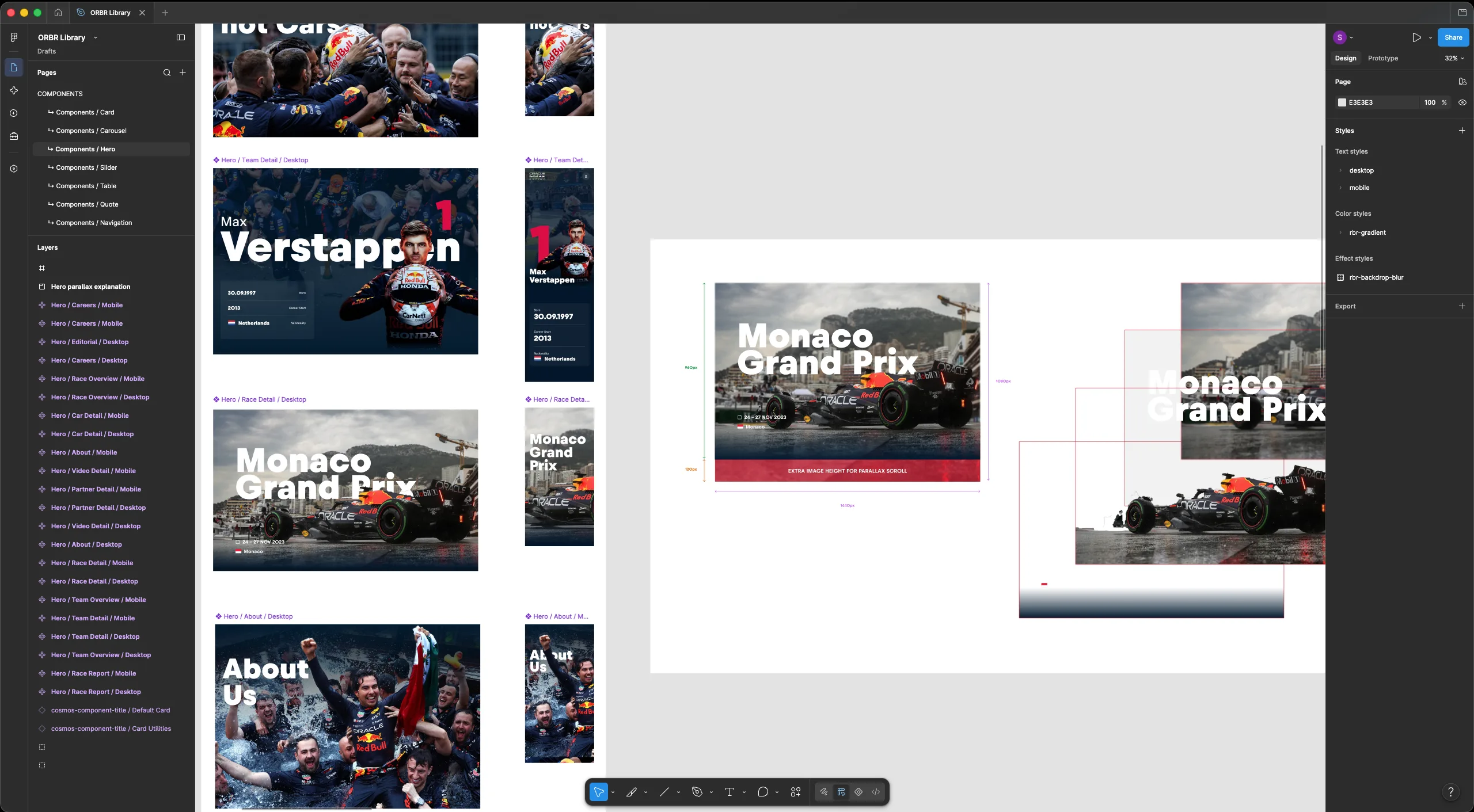The height and width of the screenshot is (812, 1474).
Task: Click the blue Share button
Action: click(x=1453, y=37)
